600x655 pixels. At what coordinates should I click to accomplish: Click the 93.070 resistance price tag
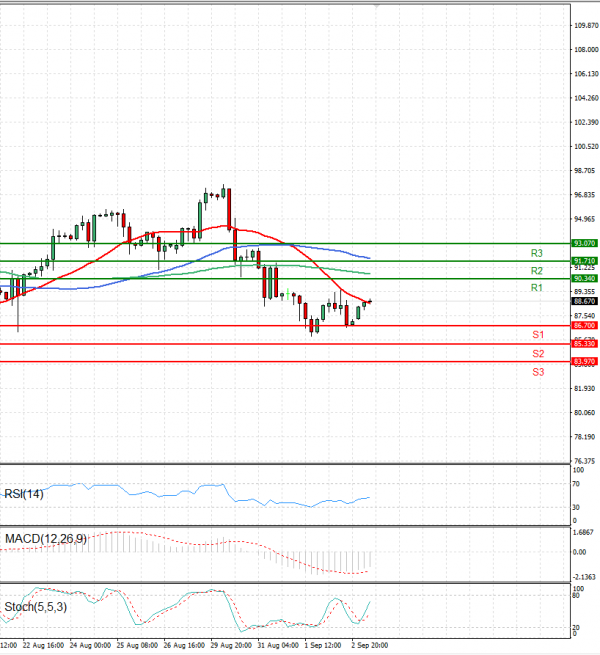point(585,243)
